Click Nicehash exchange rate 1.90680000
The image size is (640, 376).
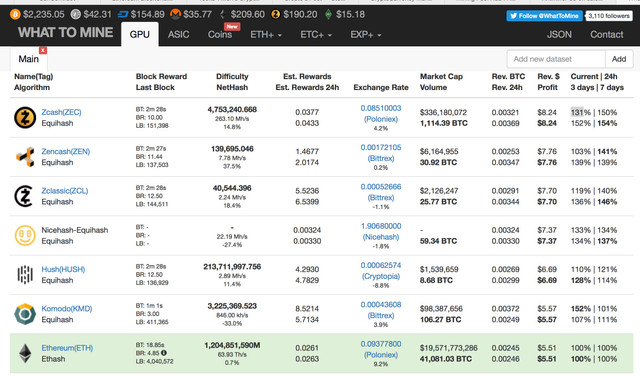pyautogui.click(x=381, y=226)
